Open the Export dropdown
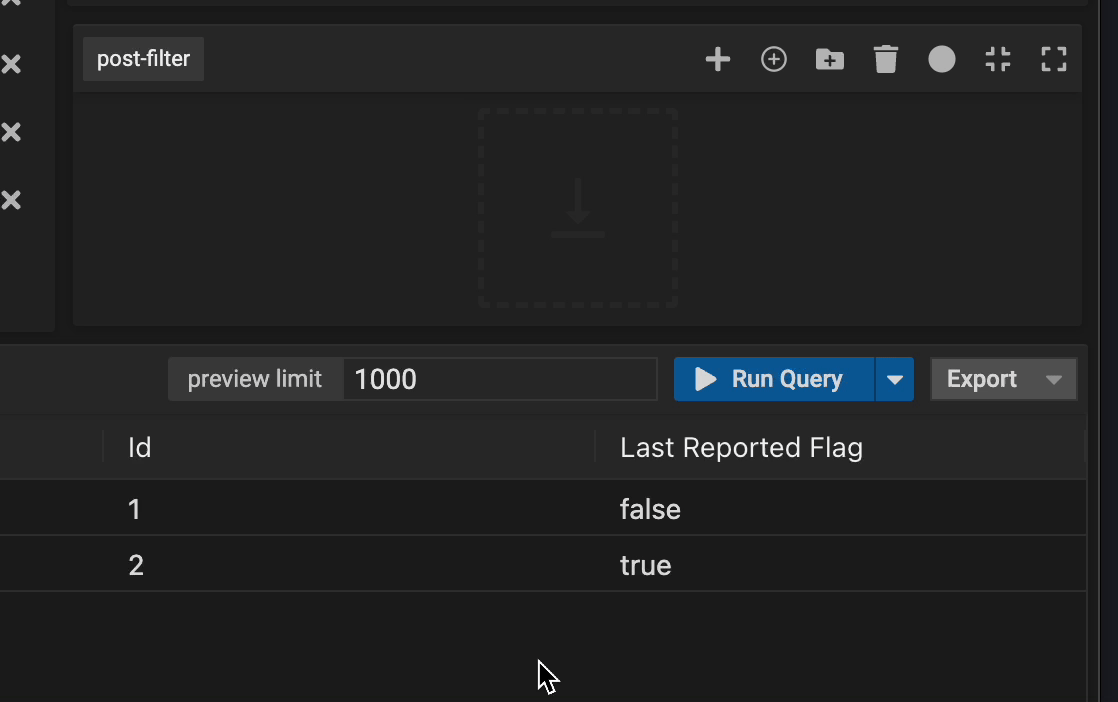The image size is (1118, 702). (1003, 379)
